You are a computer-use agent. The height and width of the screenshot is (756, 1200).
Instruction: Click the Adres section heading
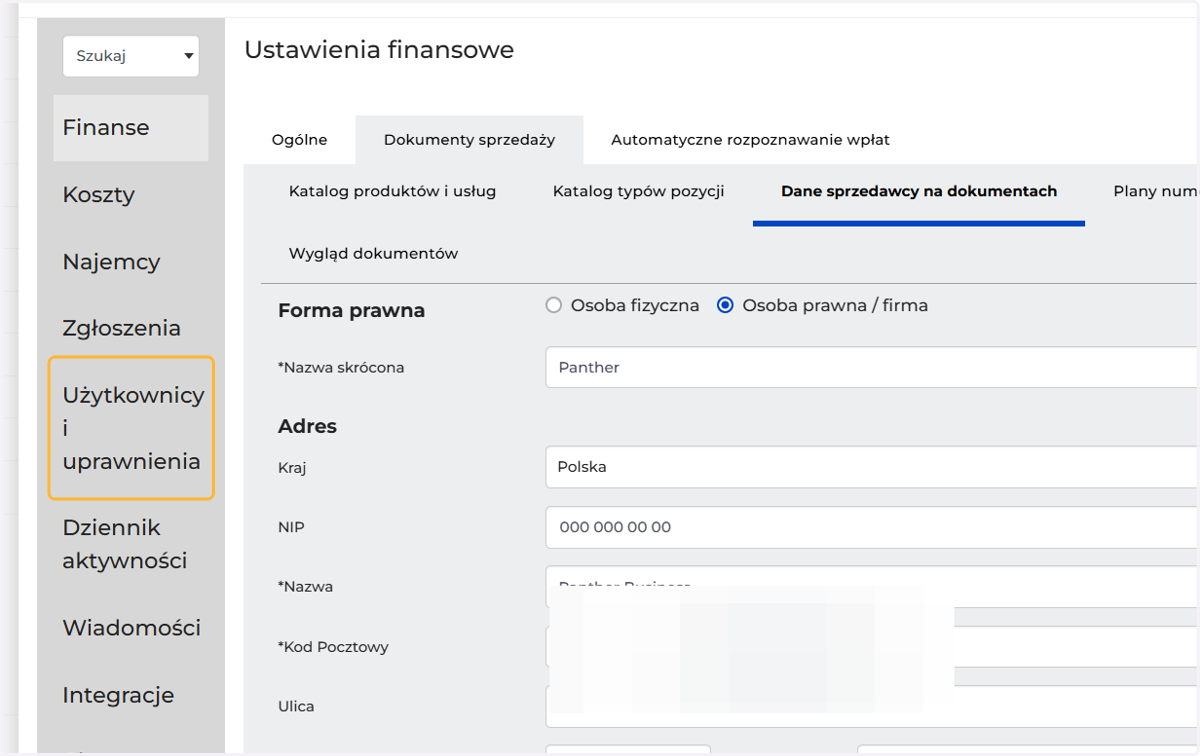[307, 426]
